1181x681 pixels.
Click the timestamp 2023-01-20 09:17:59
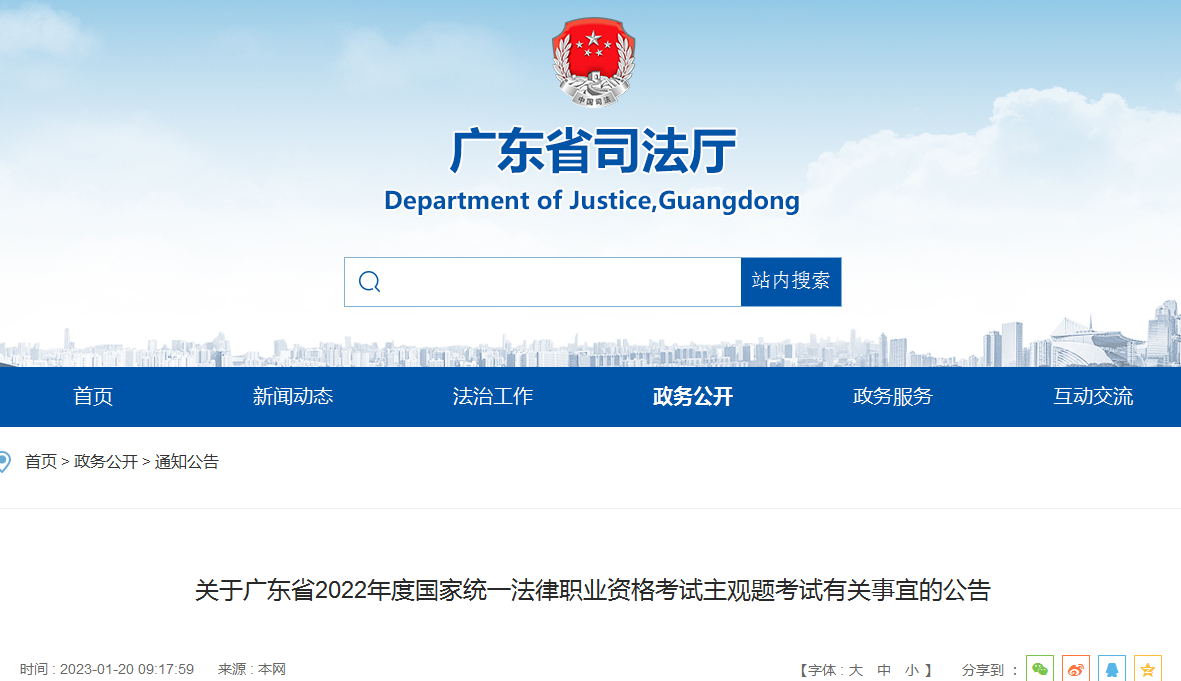(127, 670)
